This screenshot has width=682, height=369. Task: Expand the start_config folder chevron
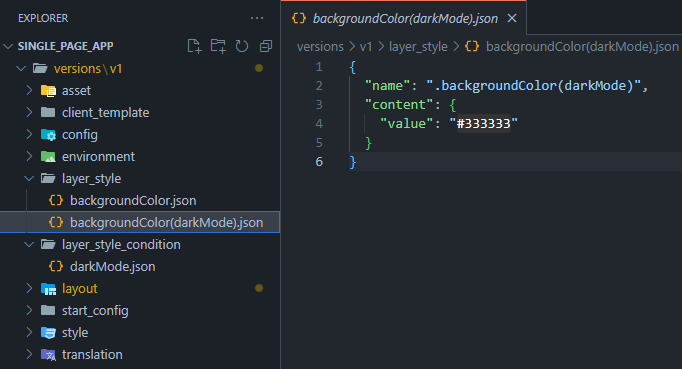(x=29, y=310)
